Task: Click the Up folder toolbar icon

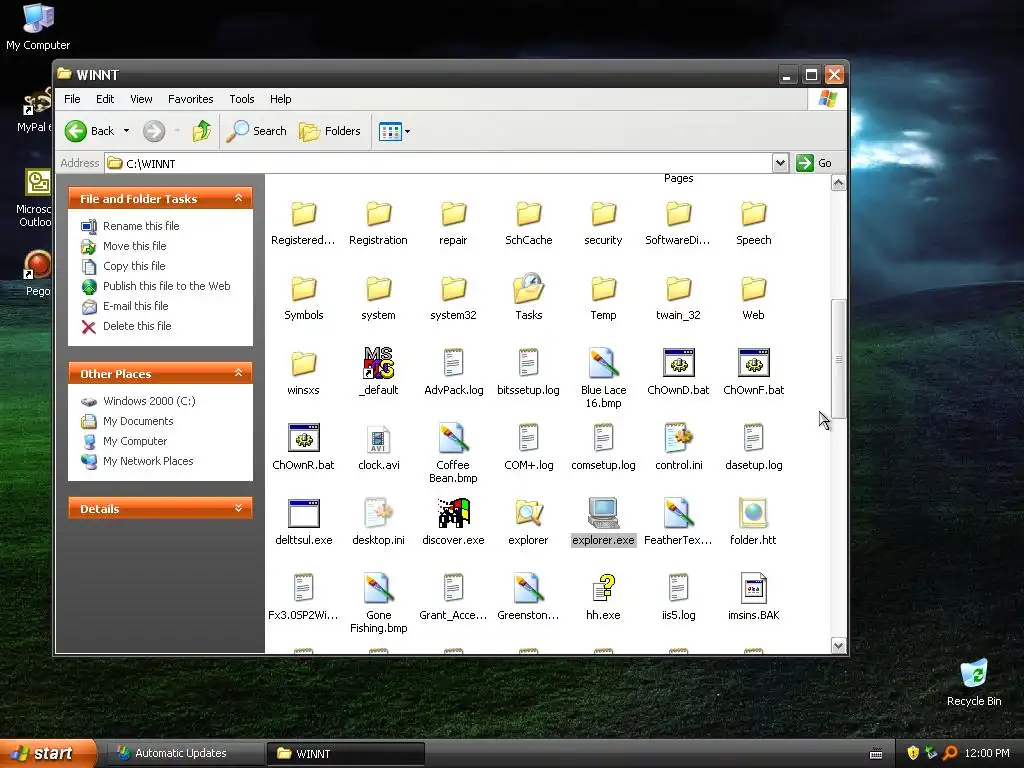Action: click(201, 131)
